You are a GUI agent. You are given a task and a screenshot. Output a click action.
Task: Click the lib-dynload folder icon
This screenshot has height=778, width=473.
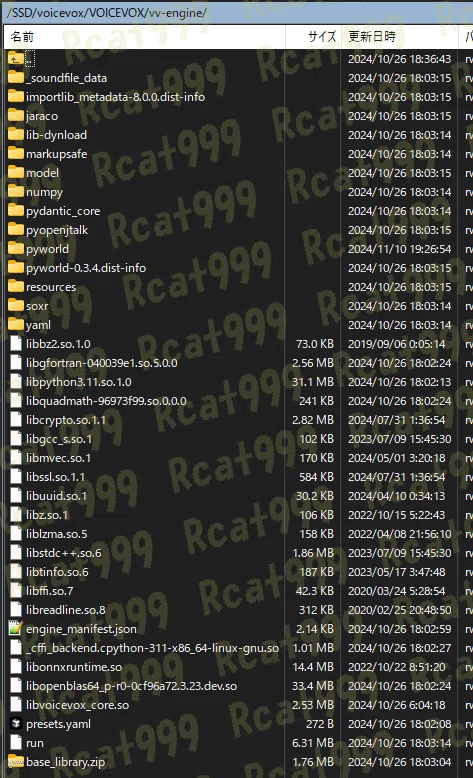click(x=16, y=135)
